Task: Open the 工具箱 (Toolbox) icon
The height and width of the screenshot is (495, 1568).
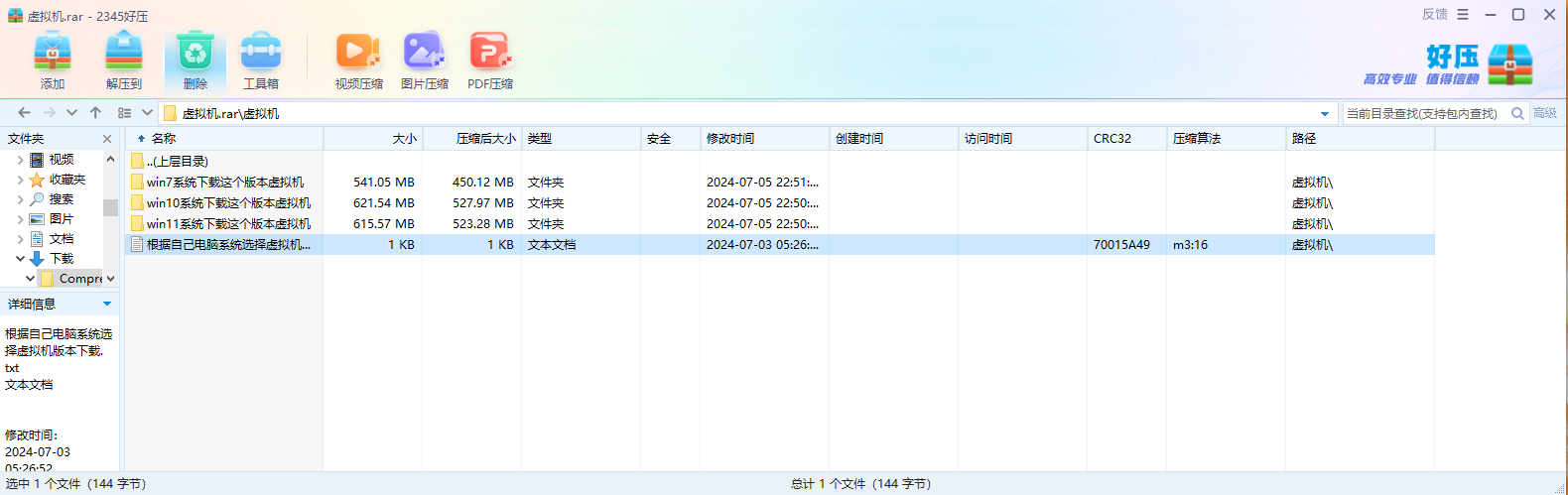Action: (x=261, y=60)
